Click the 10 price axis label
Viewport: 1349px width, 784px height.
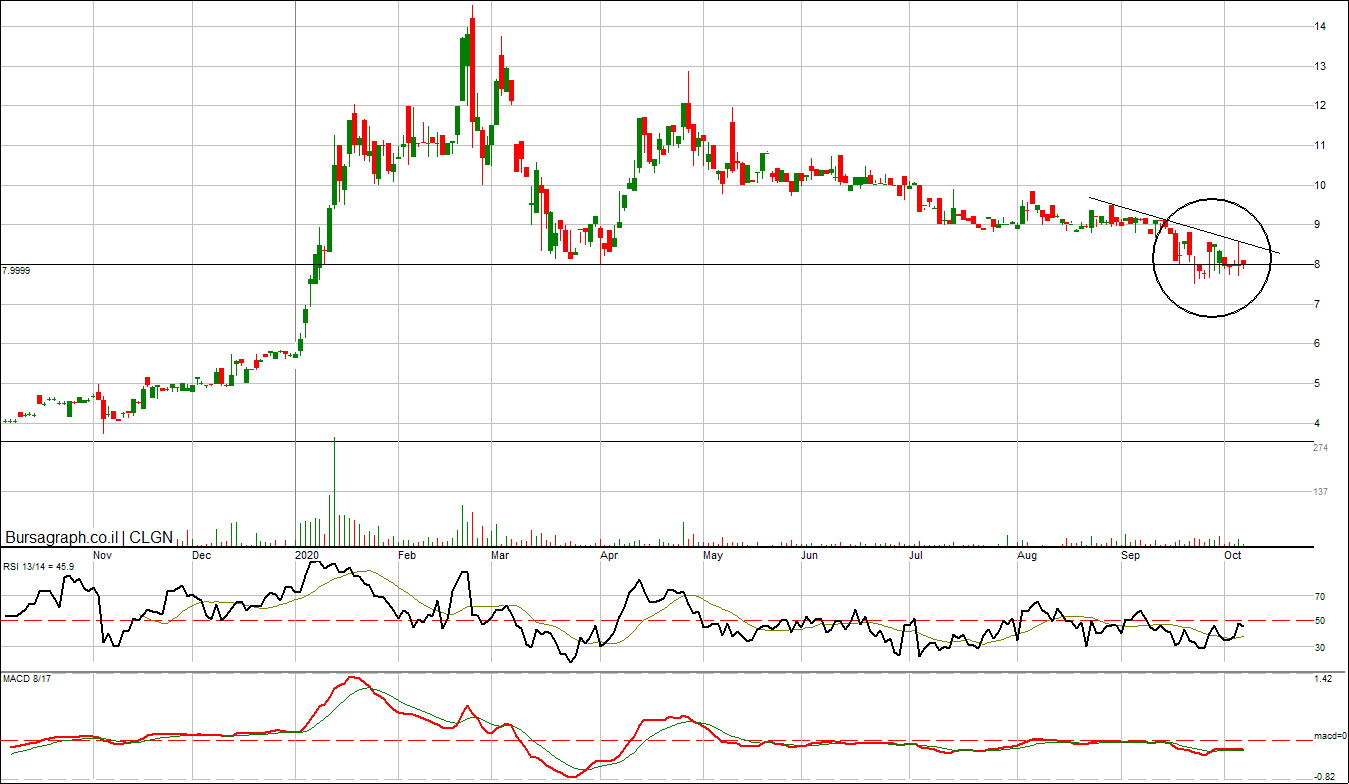coord(1321,185)
